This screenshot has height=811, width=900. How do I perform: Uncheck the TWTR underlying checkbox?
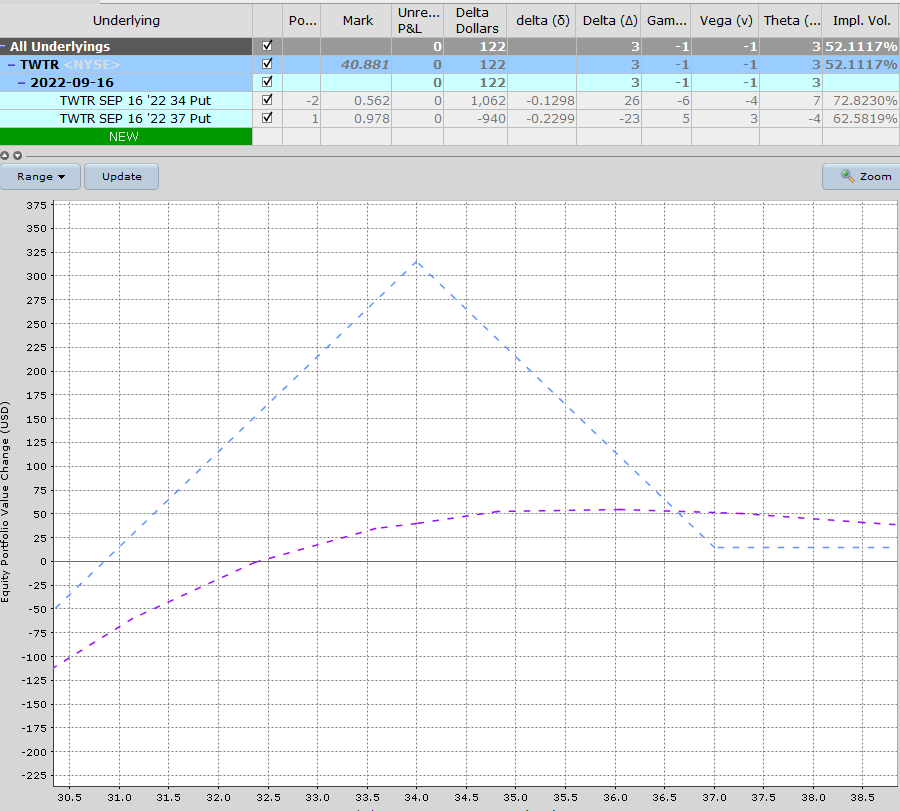(x=266, y=64)
